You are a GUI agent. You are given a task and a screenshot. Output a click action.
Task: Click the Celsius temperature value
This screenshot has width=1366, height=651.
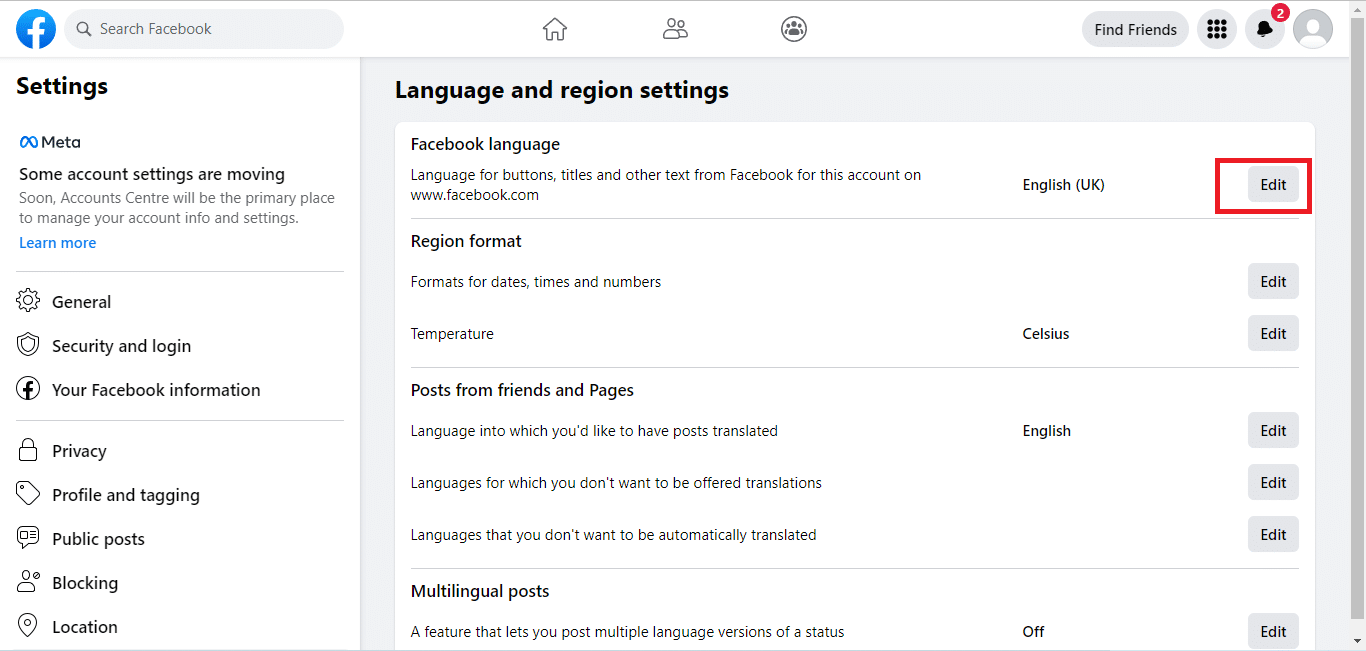1046,334
